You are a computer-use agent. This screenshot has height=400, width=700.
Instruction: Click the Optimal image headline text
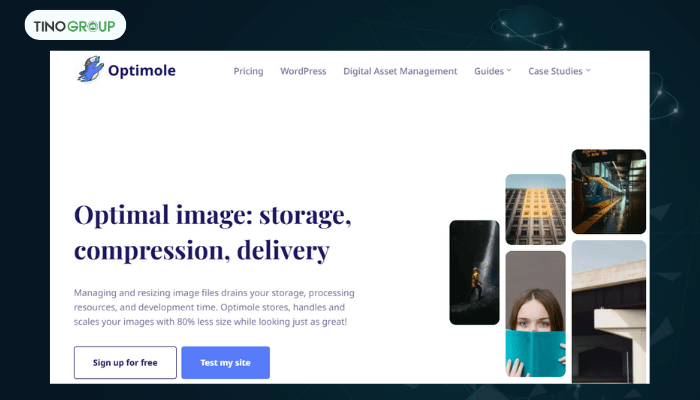click(212, 233)
